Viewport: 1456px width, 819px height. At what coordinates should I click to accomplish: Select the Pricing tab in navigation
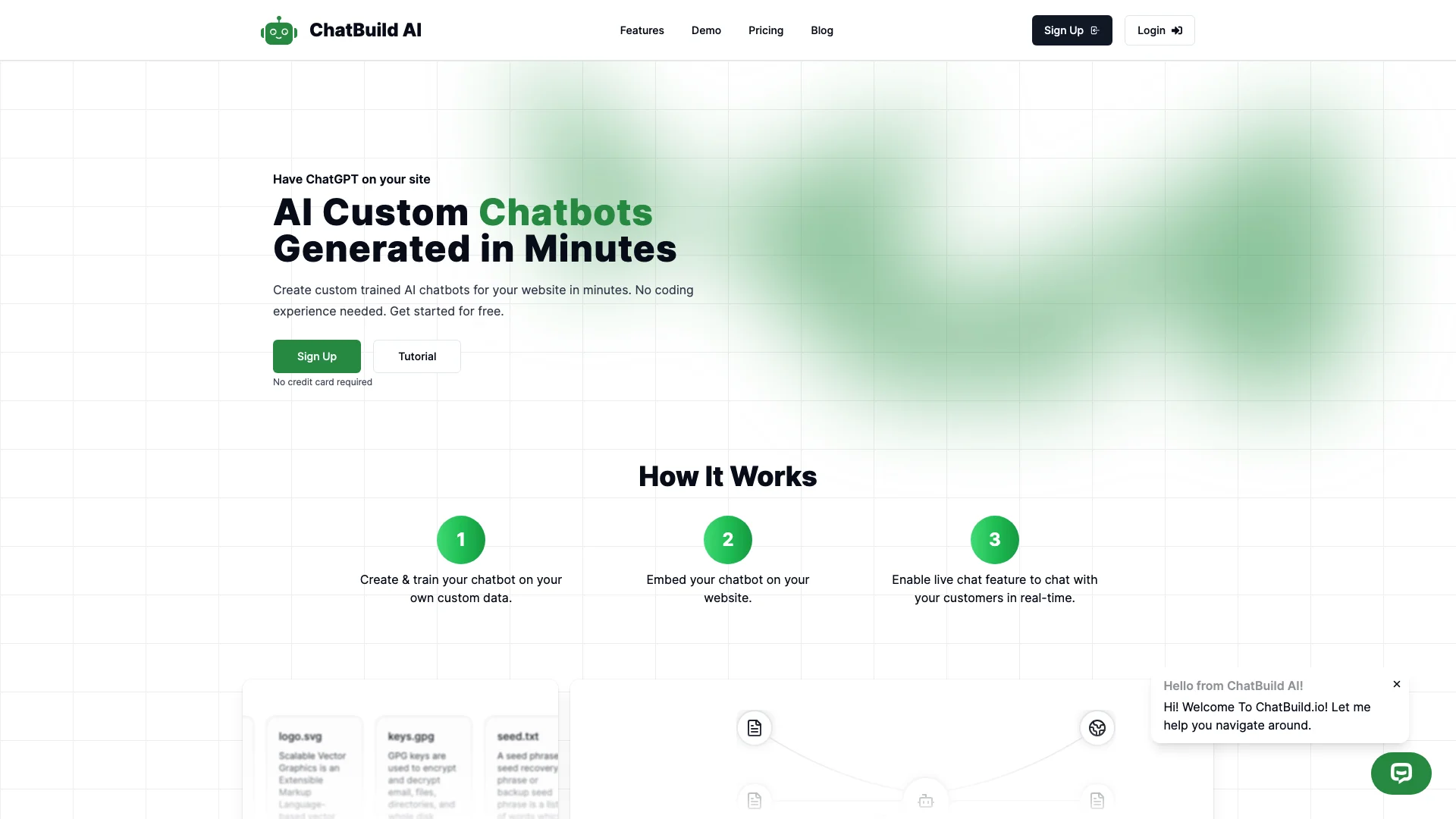click(x=766, y=30)
